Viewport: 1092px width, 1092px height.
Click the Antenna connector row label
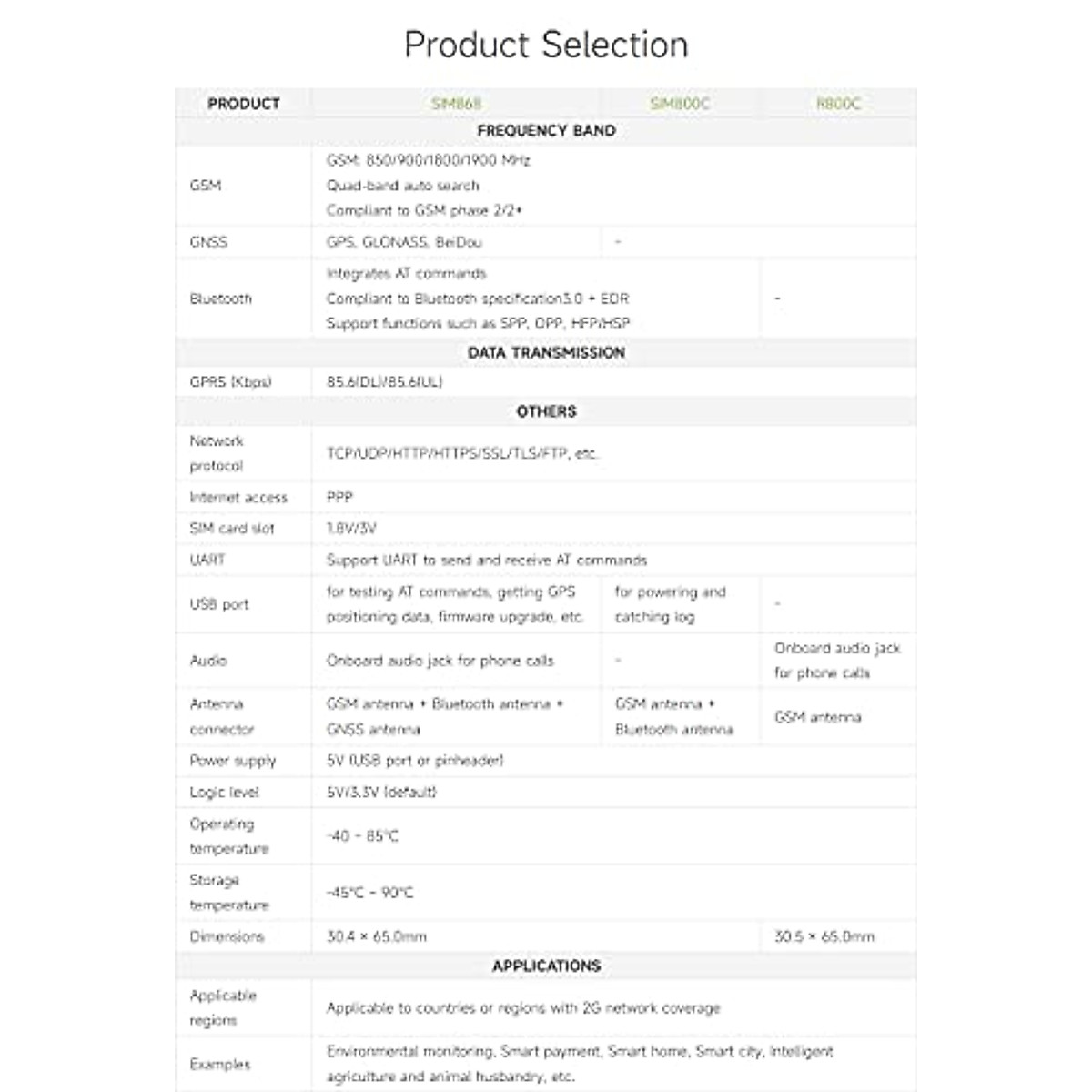(221, 717)
